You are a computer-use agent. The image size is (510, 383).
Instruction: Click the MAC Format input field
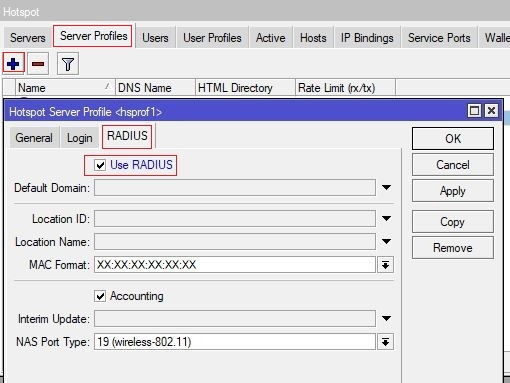pos(235,265)
